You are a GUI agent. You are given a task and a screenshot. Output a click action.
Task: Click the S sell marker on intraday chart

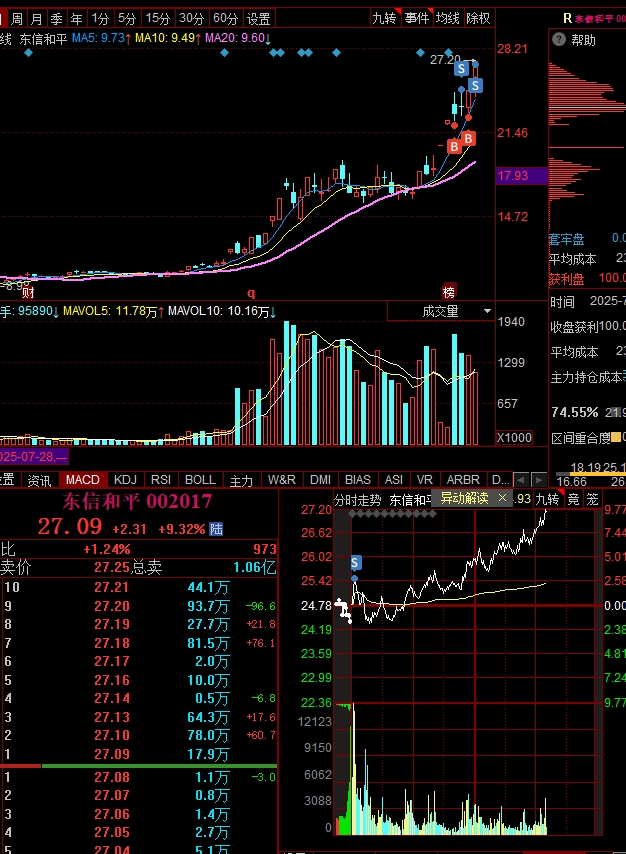[x=355, y=563]
